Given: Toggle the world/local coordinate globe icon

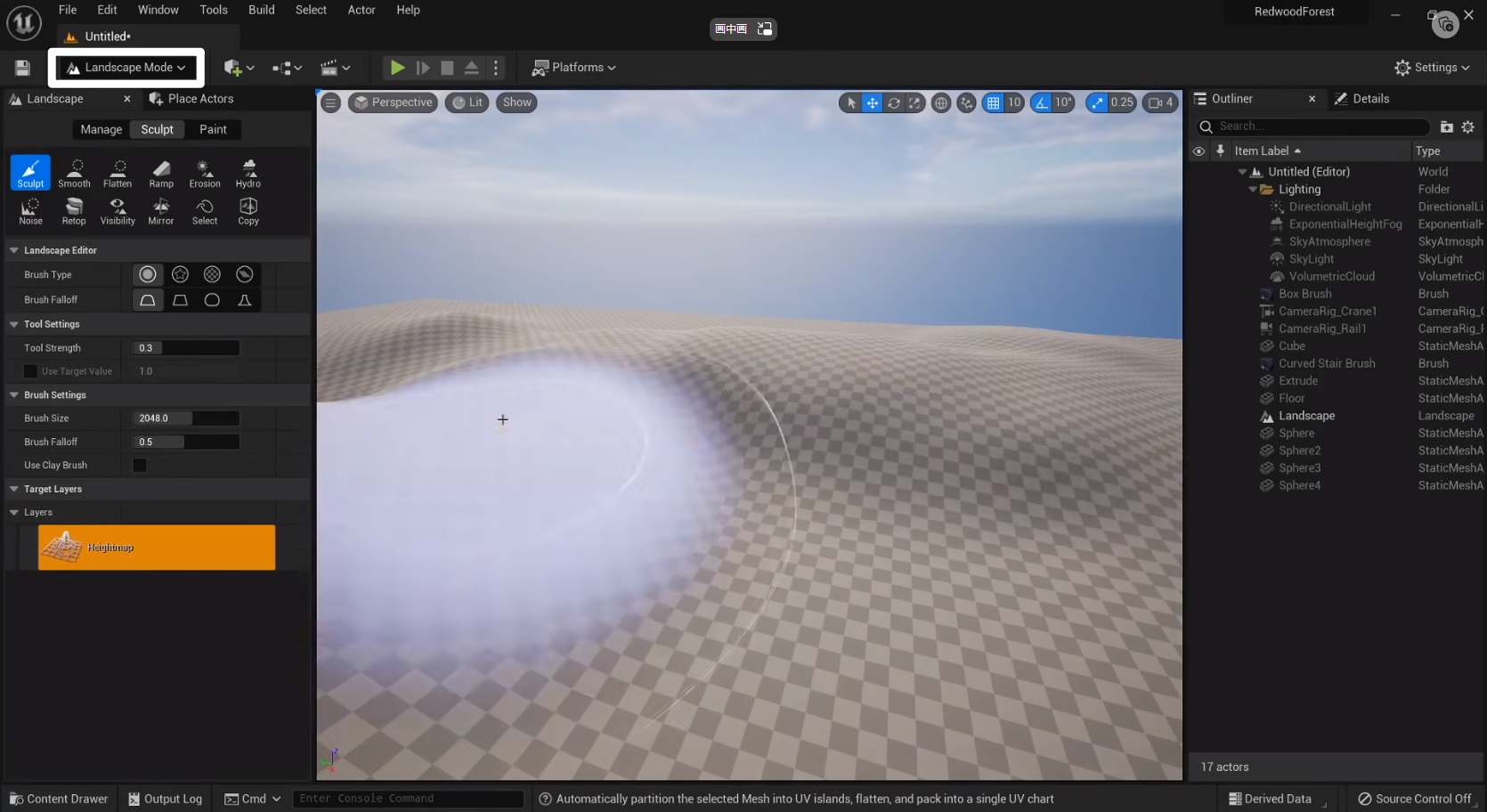Looking at the screenshot, I should click(941, 102).
